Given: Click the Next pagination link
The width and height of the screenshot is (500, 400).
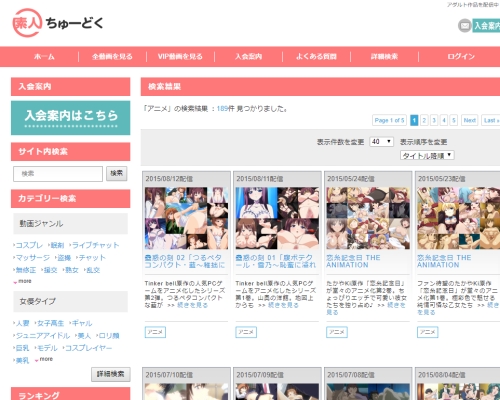Looking at the screenshot, I should (470, 120).
